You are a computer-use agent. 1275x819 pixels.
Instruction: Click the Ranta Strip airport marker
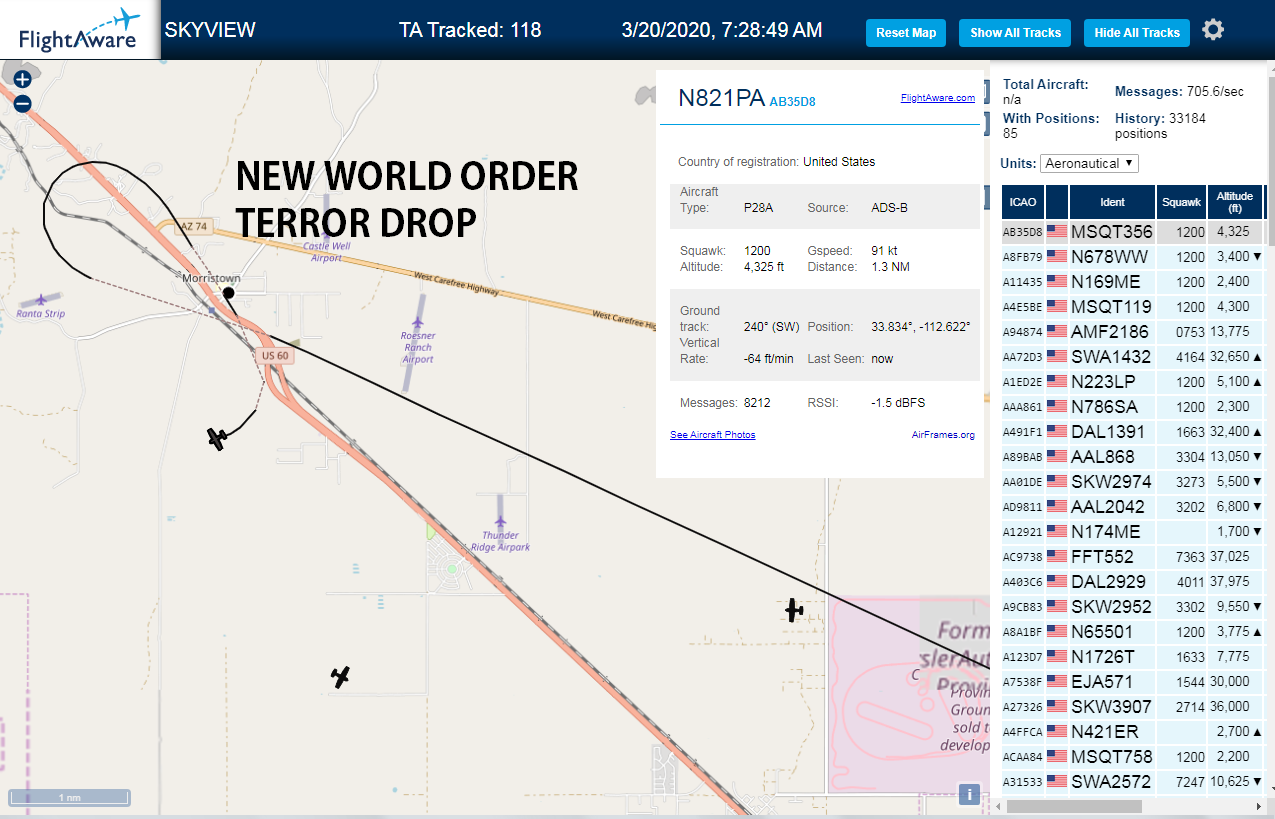[x=41, y=300]
